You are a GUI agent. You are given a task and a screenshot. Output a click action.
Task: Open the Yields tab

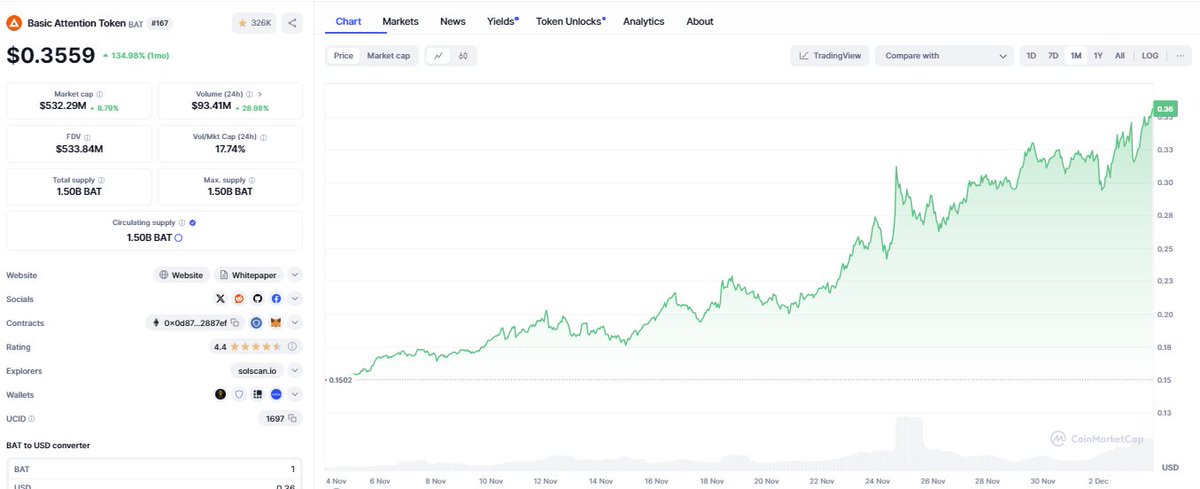point(502,21)
